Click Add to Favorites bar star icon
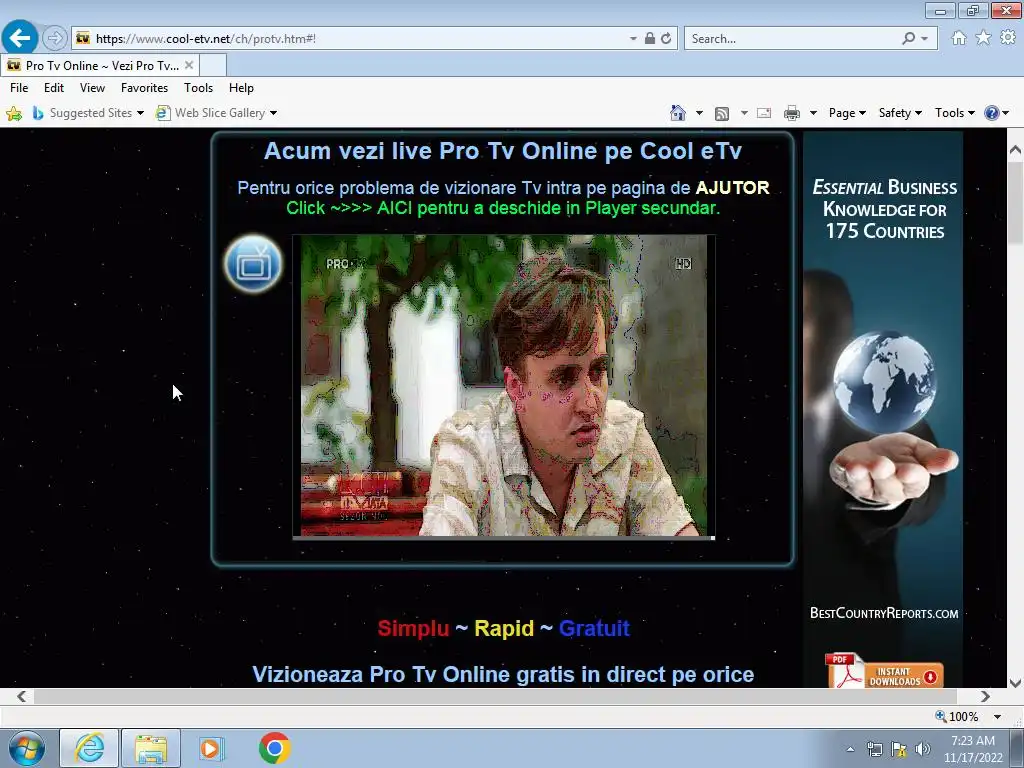 (14, 113)
